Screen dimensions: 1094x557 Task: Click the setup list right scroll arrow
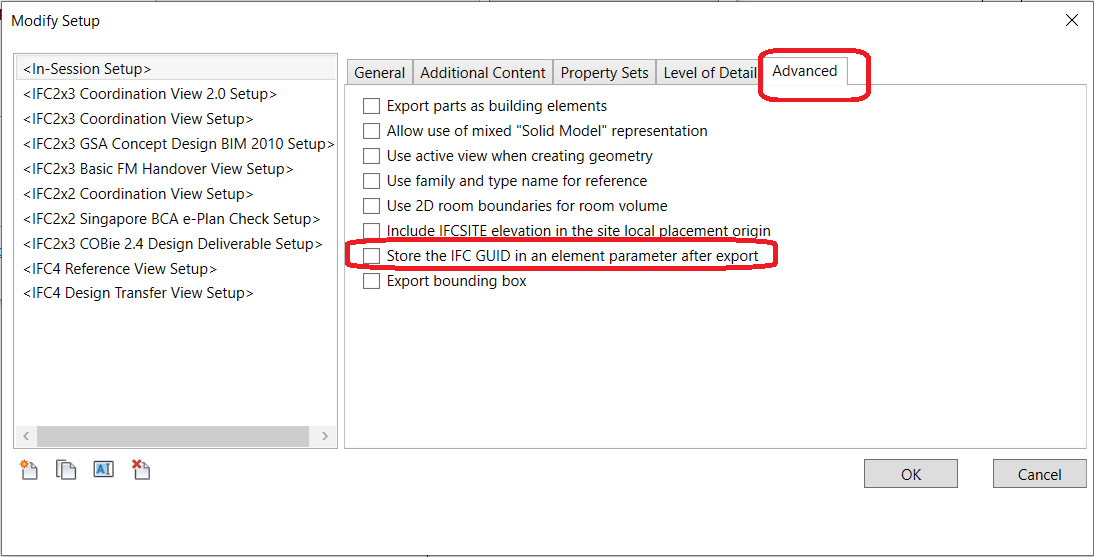[325, 437]
